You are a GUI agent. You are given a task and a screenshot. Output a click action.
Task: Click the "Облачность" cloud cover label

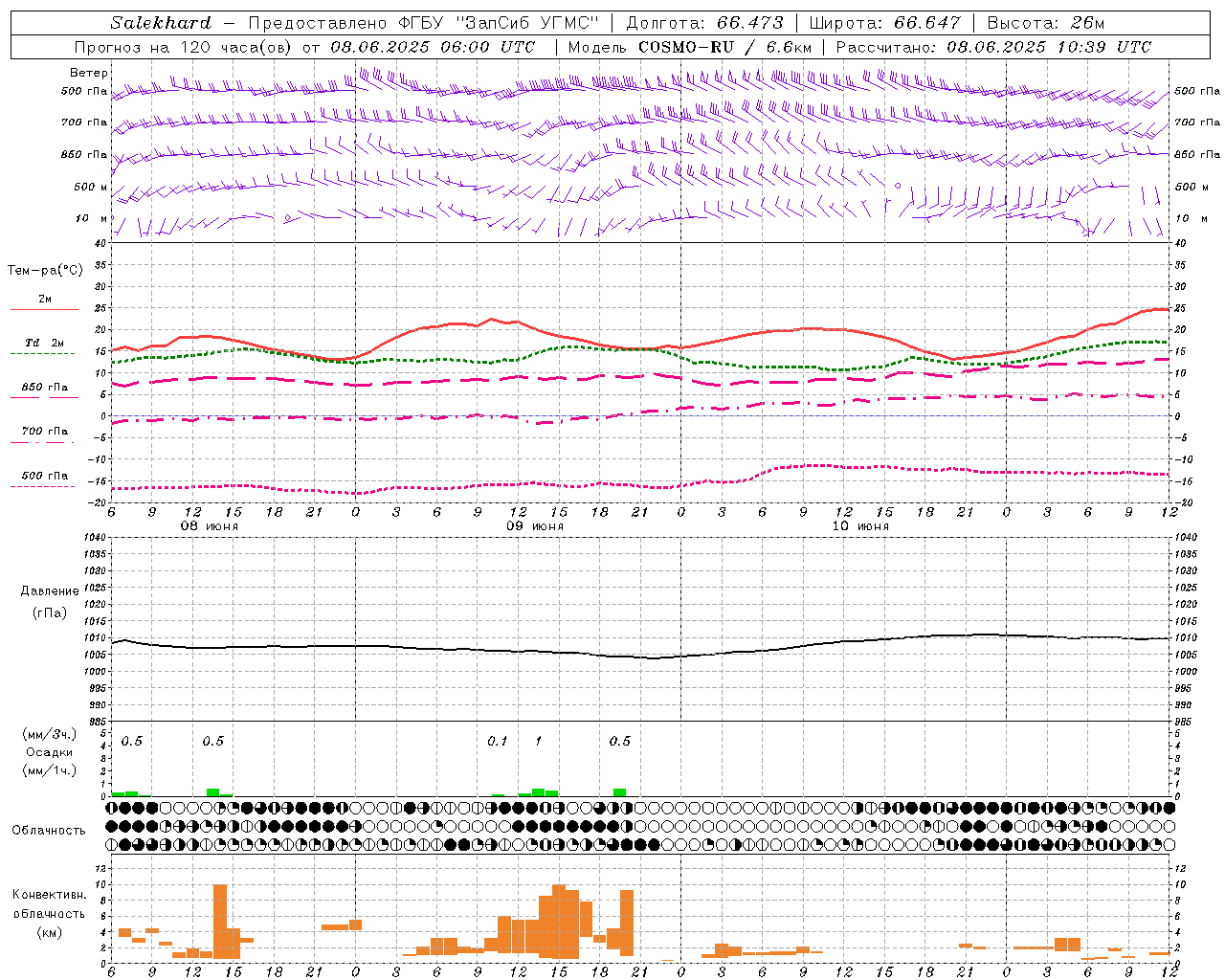point(49,830)
